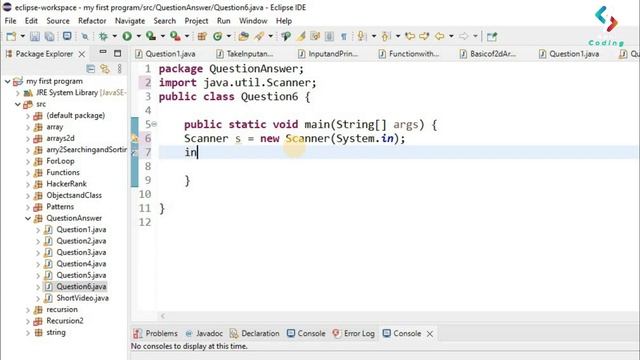This screenshot has height=360, width=640.
Task: Click the Back navigation arrow icon
Action: [x=439, y=36]
